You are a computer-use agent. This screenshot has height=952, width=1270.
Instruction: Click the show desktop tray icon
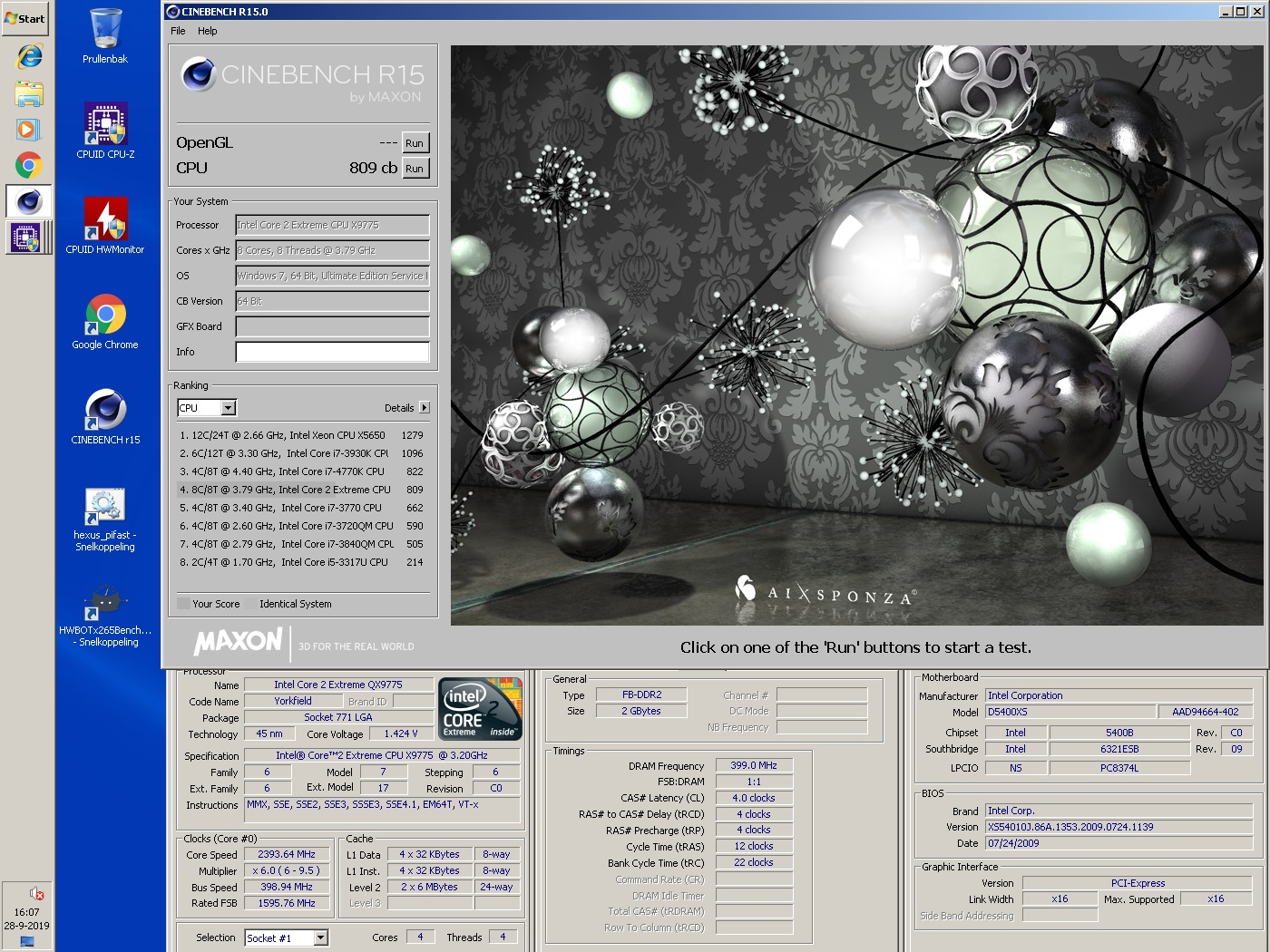pos(27,941)
